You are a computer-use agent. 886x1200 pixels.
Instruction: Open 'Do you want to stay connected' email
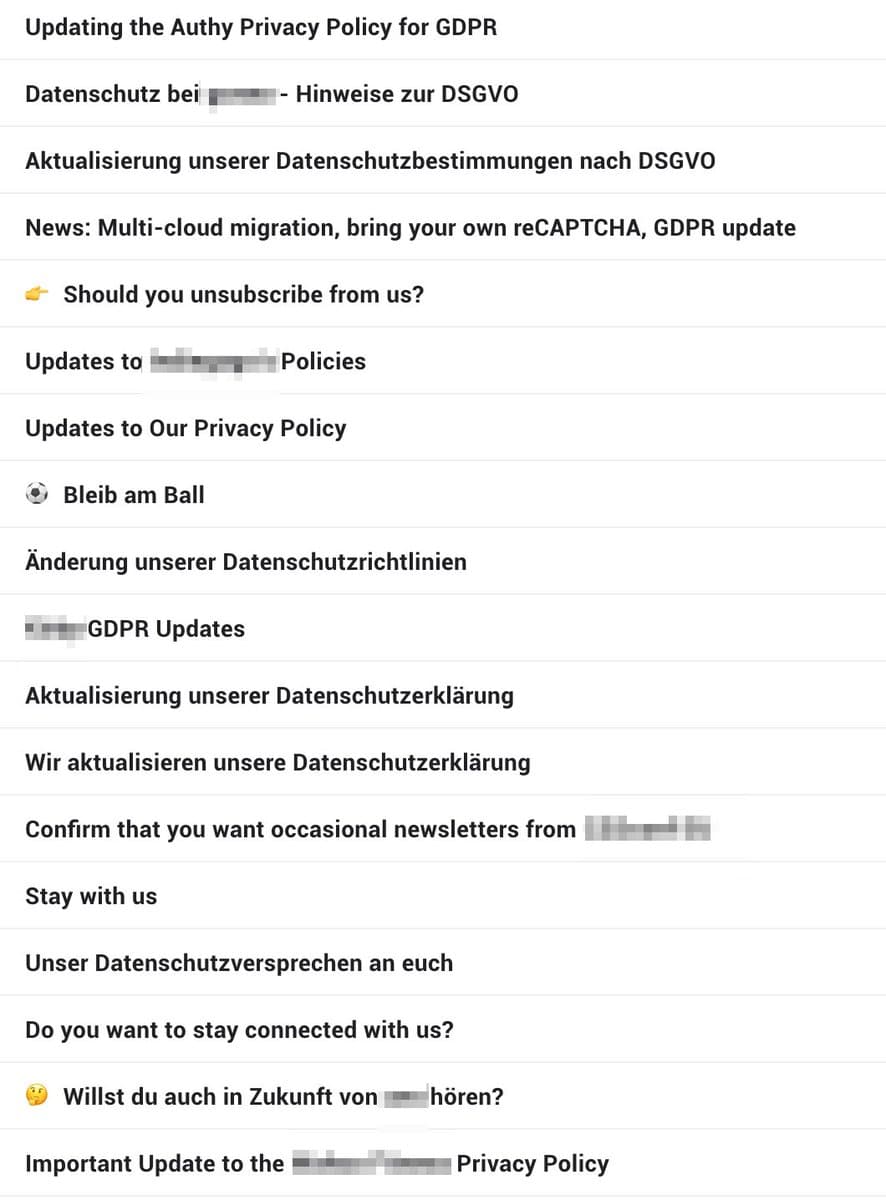239,1030
